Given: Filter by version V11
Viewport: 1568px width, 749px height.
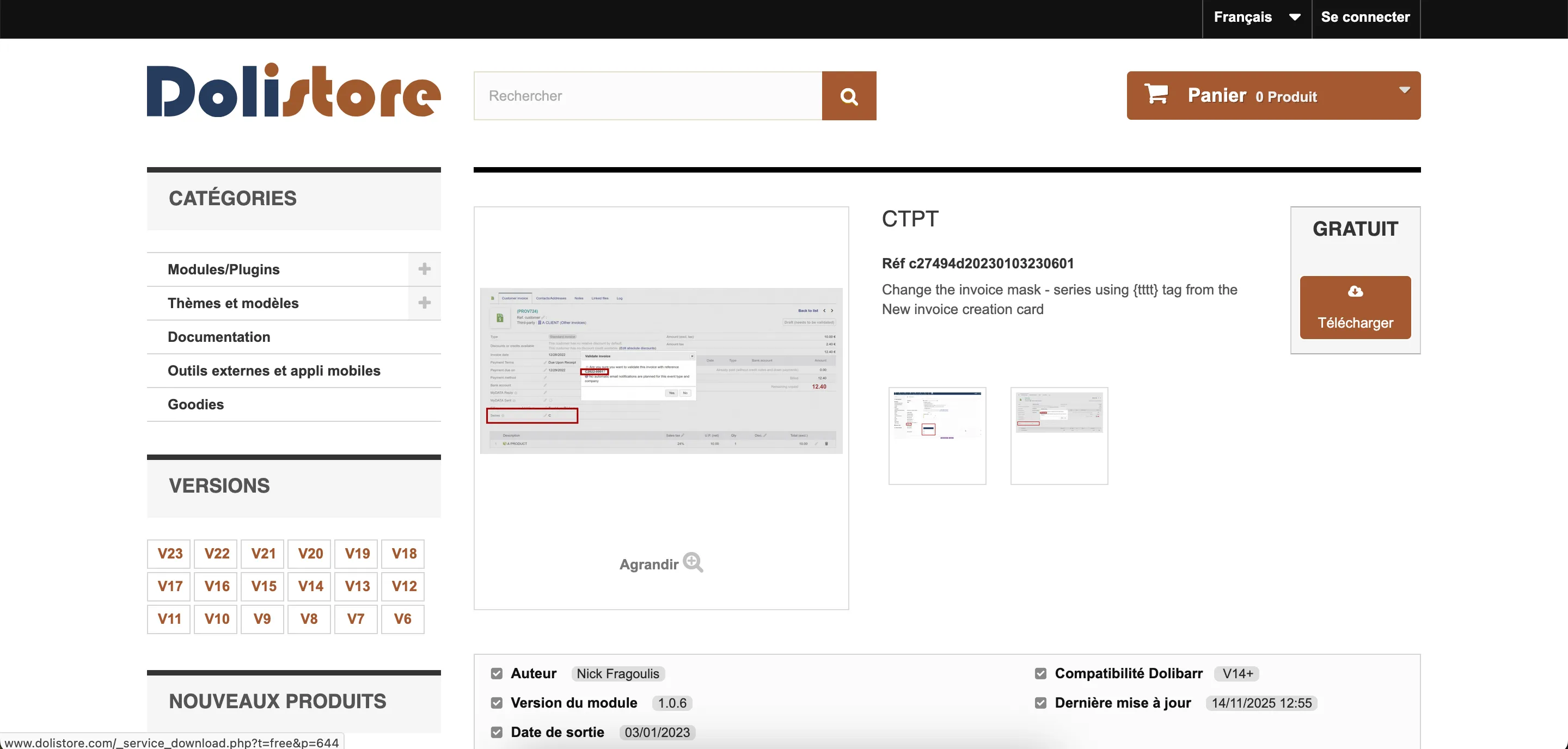Looking at the screenshot, I should [169, 619].
